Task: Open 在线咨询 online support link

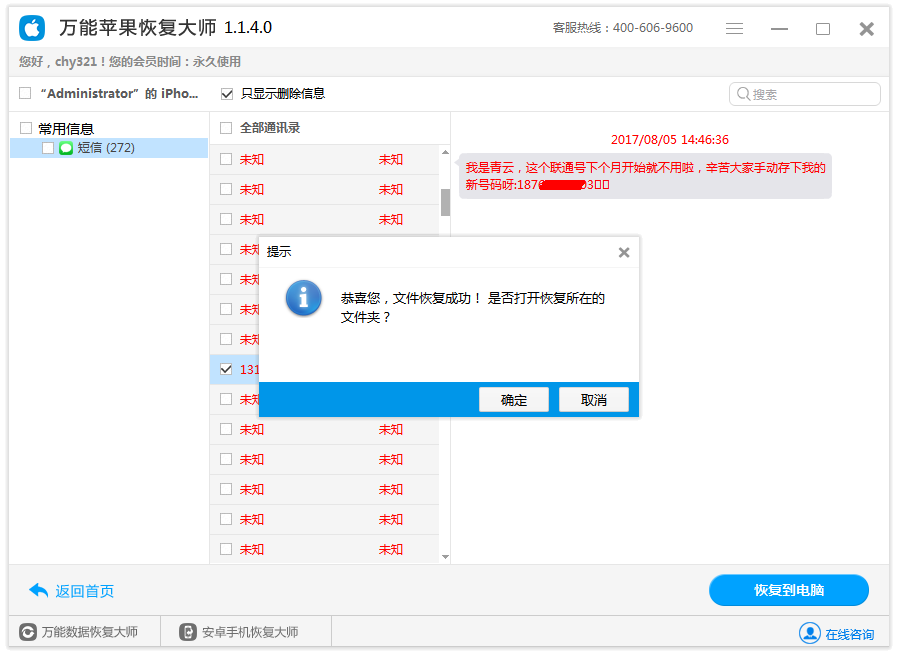Action: (x=849, y=634)
